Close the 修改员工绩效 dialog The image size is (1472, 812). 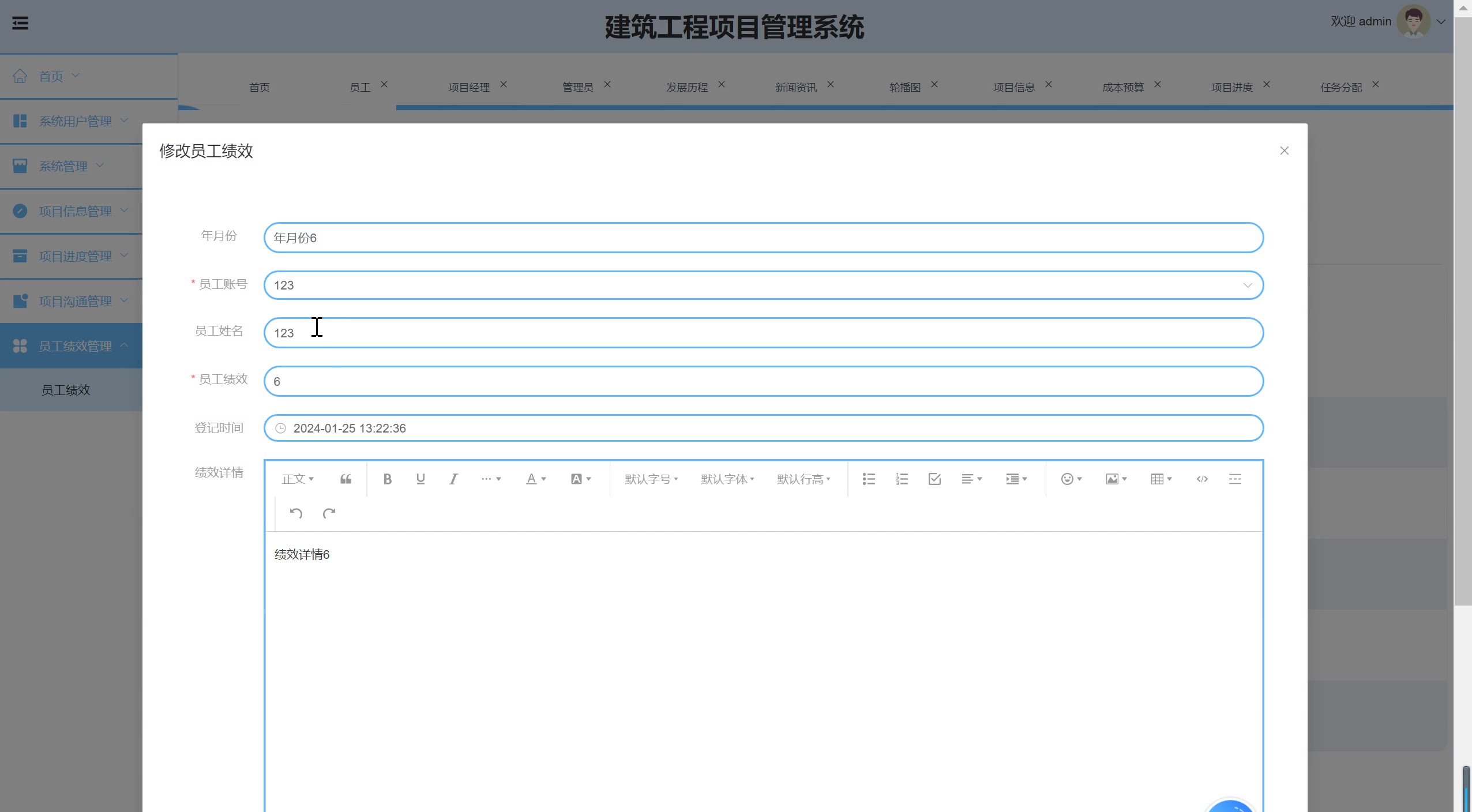1284,151
